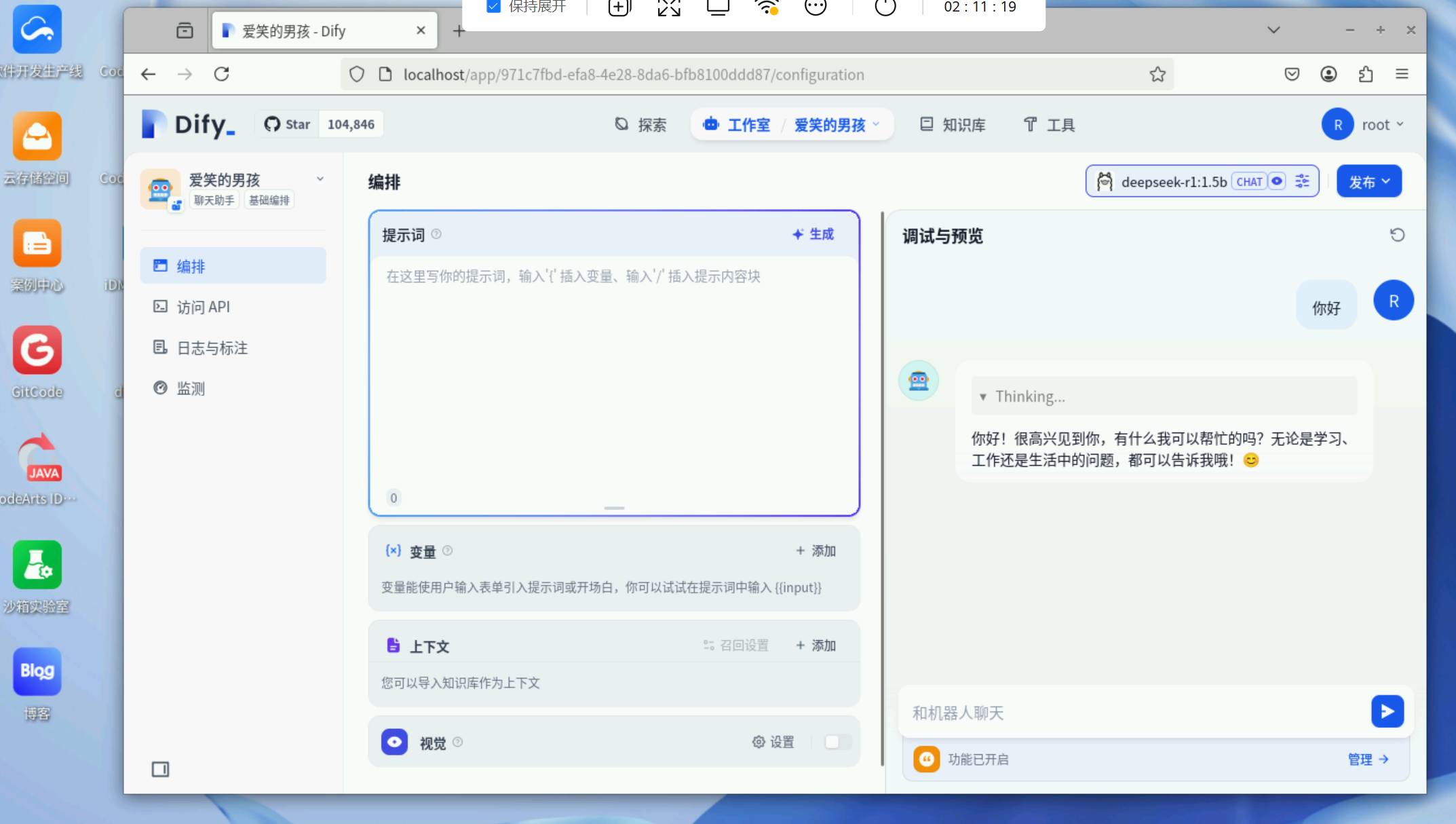Open the 工具 tools tab

pos(1049,125)
